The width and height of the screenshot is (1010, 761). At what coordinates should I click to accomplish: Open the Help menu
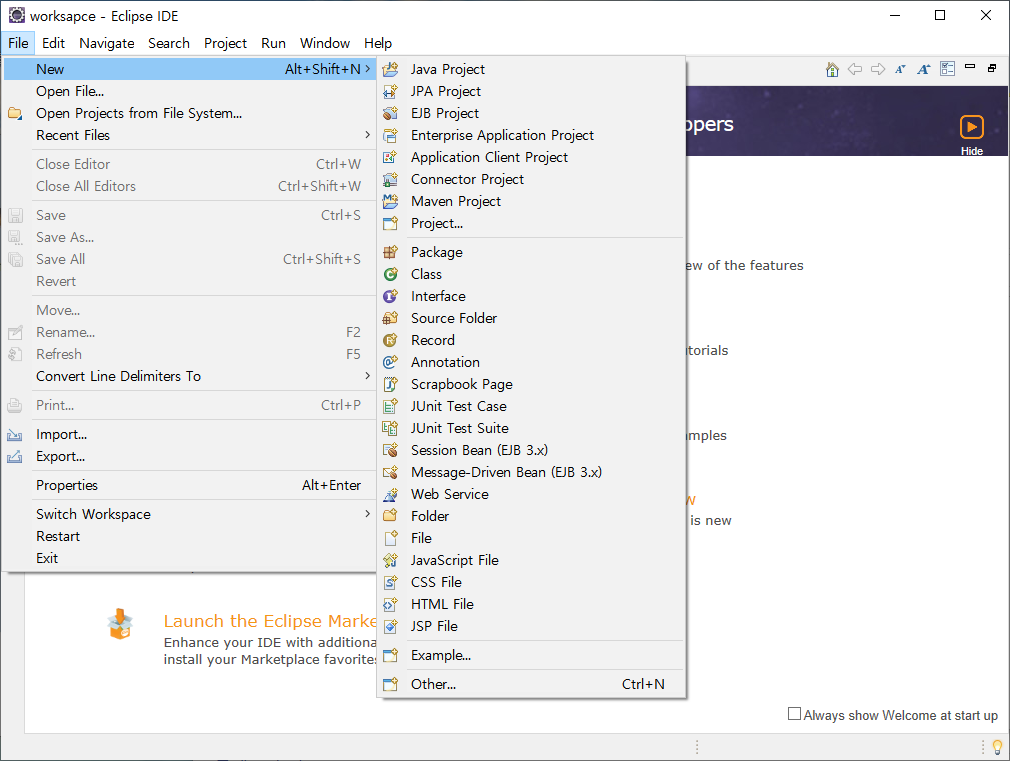(377, 43)
